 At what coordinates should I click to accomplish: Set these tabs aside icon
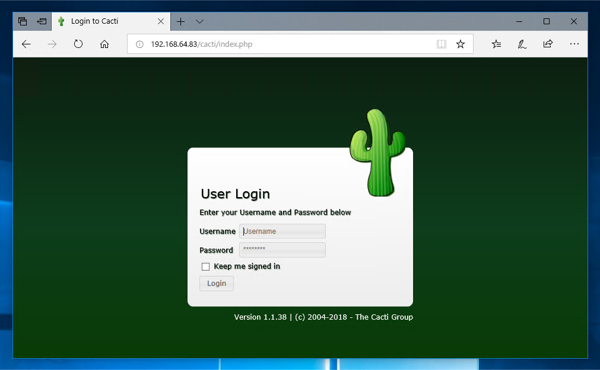click(x=42, y=21)
